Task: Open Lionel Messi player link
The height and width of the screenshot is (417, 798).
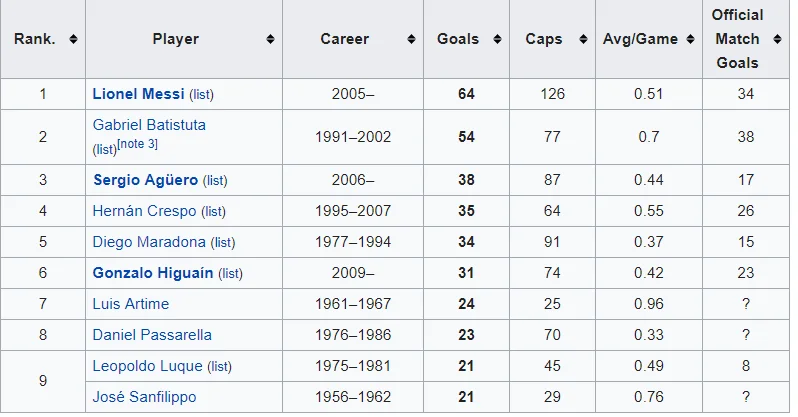Action: click(x=138, y=94)
